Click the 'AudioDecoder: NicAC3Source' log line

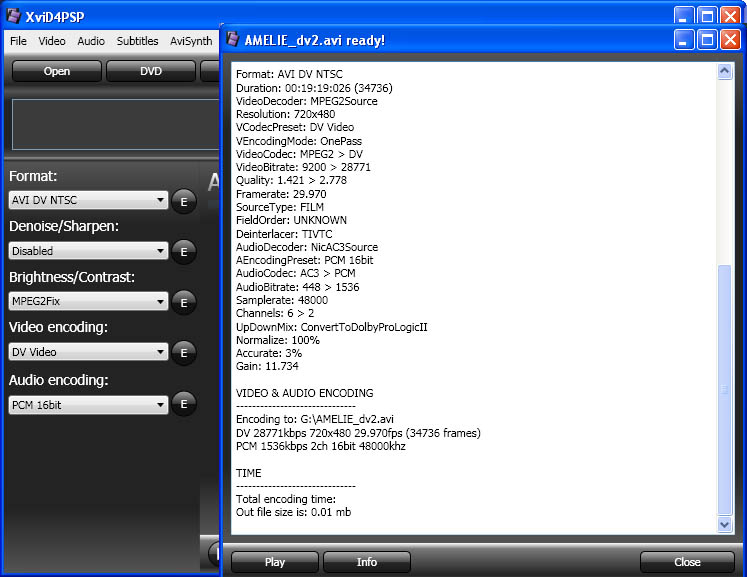(x=307, y=247)
